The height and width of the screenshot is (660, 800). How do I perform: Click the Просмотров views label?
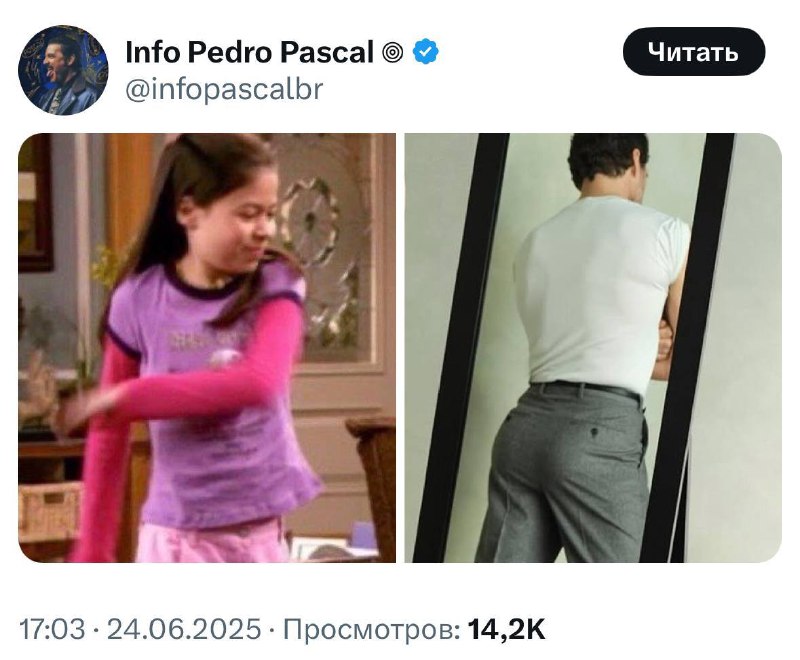click(371, 629)
